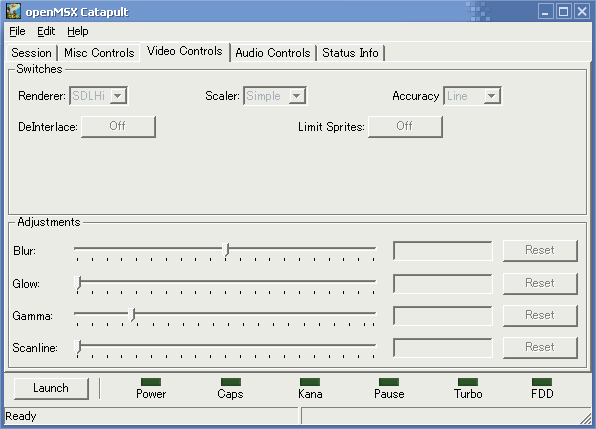Click the Gamma value text field
The width and height of the screenshot is (596, 429).
443,316
